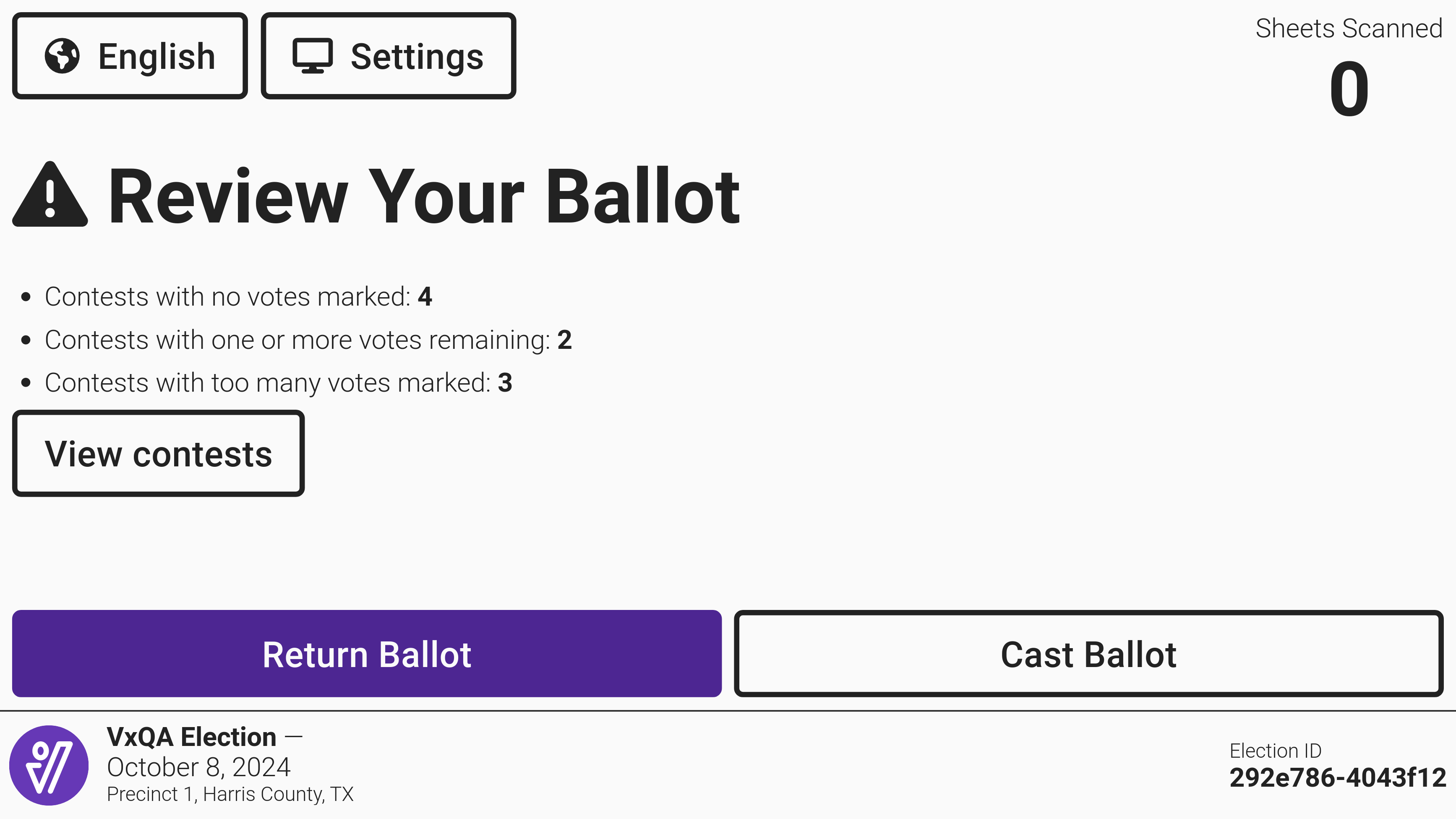Expand the View contests list
This screenshot has height=819, width=1456.
(158, 454)
